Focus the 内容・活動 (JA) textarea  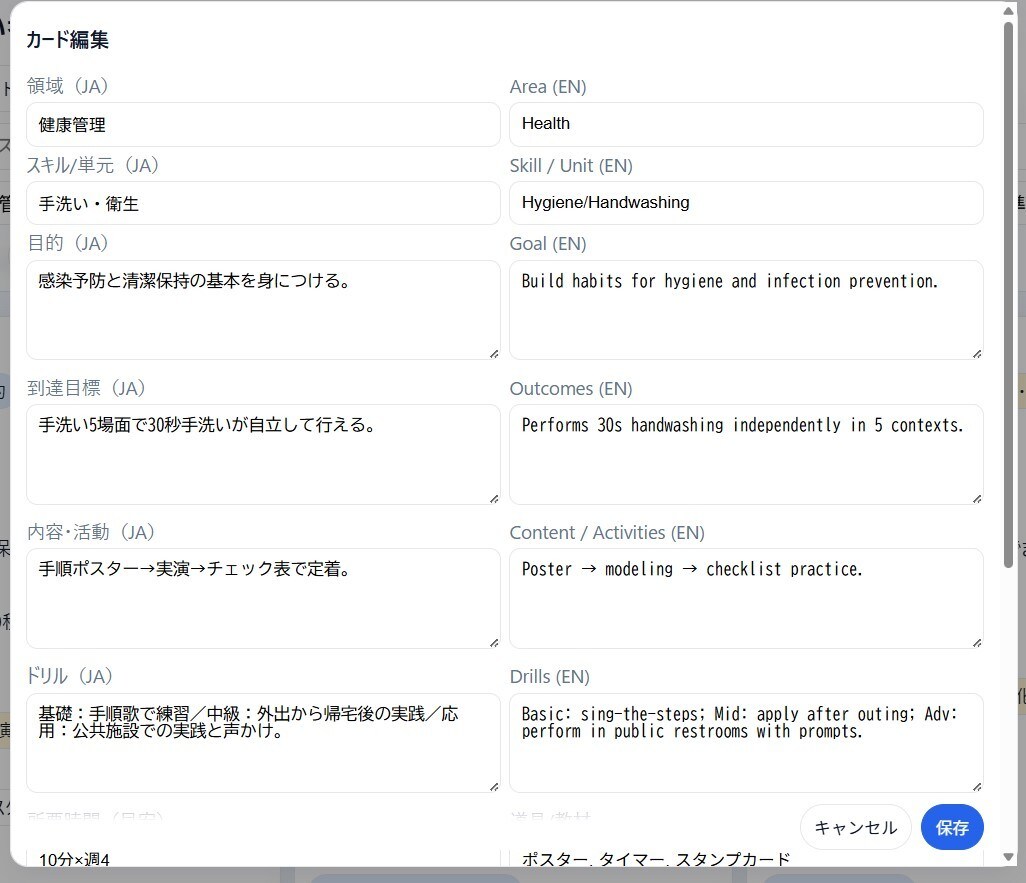click(x=263, y=598)
